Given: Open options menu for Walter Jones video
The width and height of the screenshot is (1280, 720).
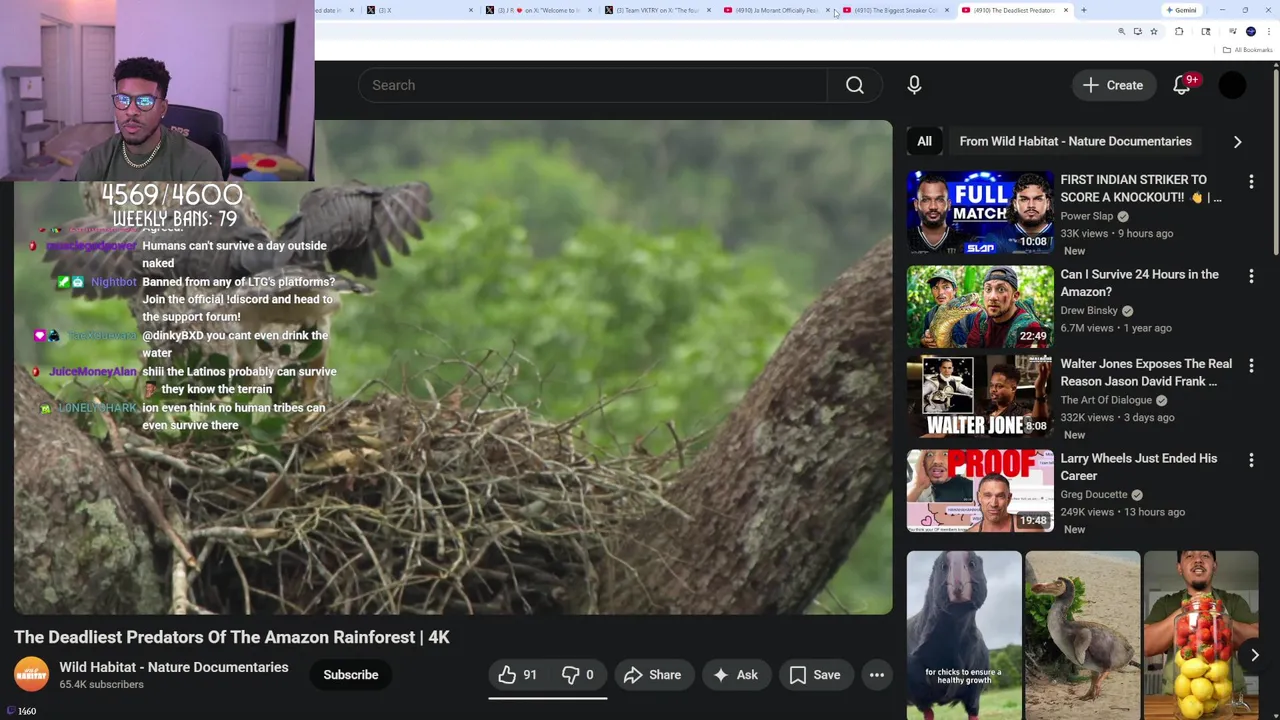Looking at the screenshot, I should click(x=1251, y=366).
